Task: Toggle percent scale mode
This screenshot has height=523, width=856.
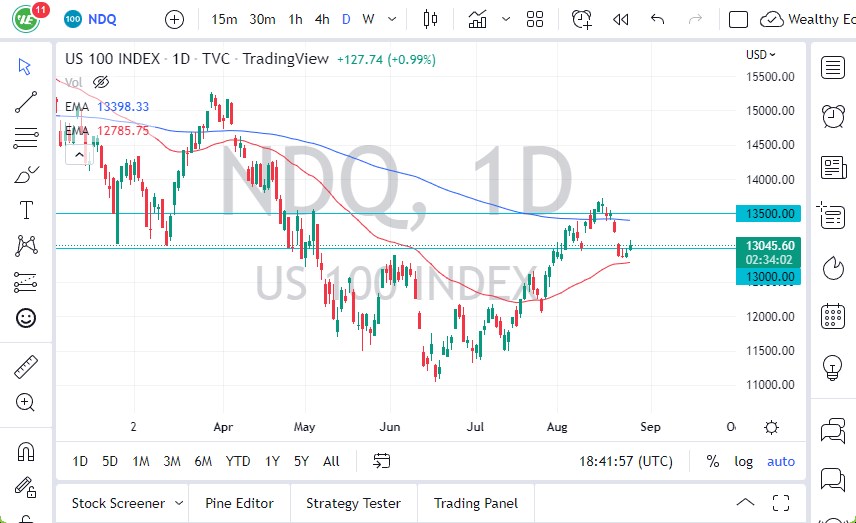Action: click(713, 461)
